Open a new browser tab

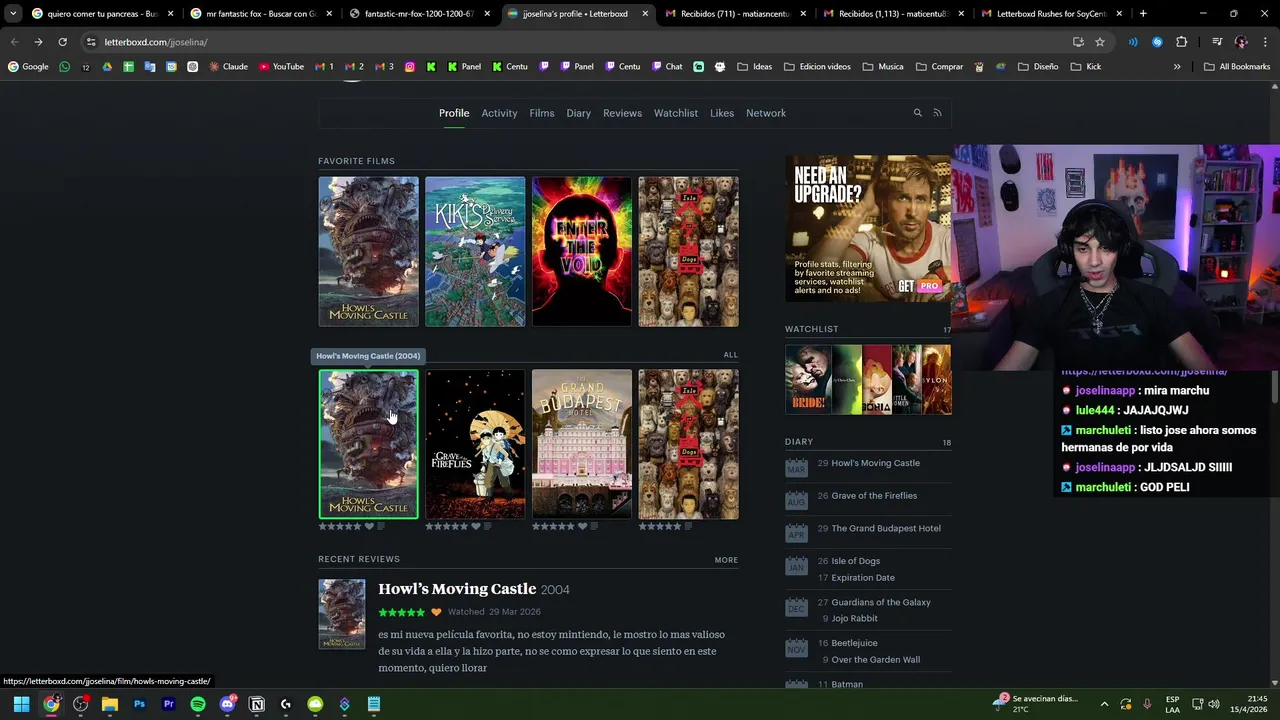[x=1143, y=14]
